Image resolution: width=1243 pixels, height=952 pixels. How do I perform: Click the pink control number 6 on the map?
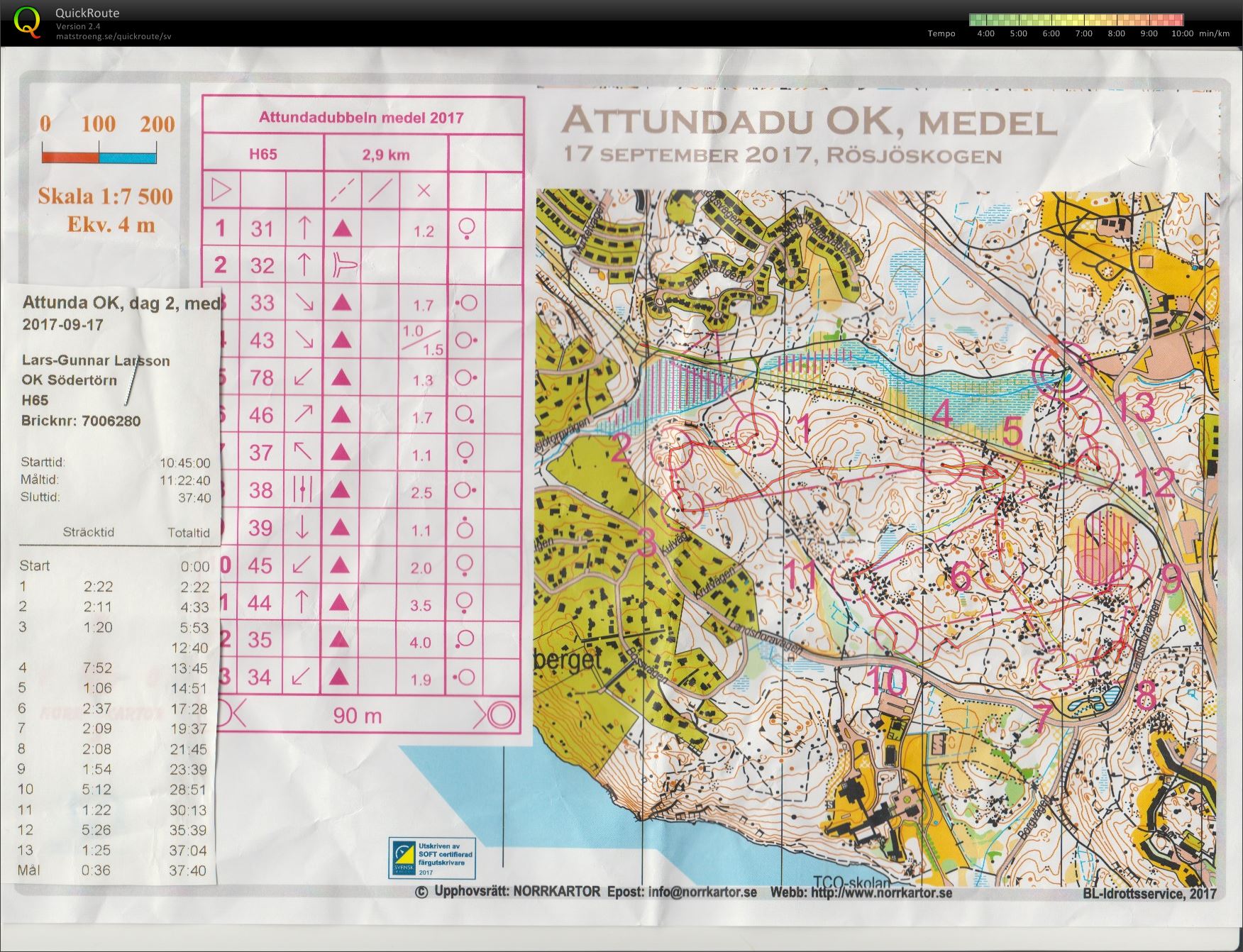pos(960,575)
